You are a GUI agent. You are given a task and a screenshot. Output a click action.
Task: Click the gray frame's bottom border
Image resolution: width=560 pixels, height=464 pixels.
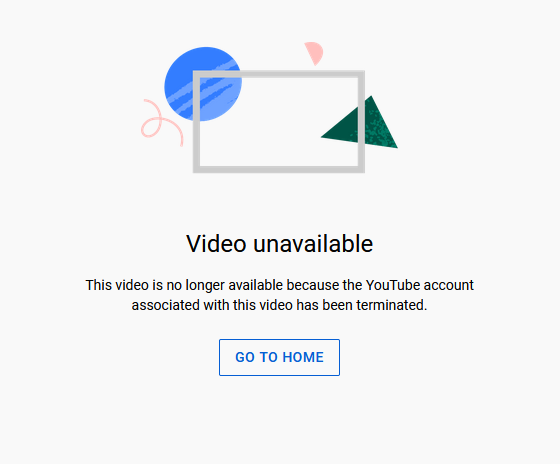[279, 169]
